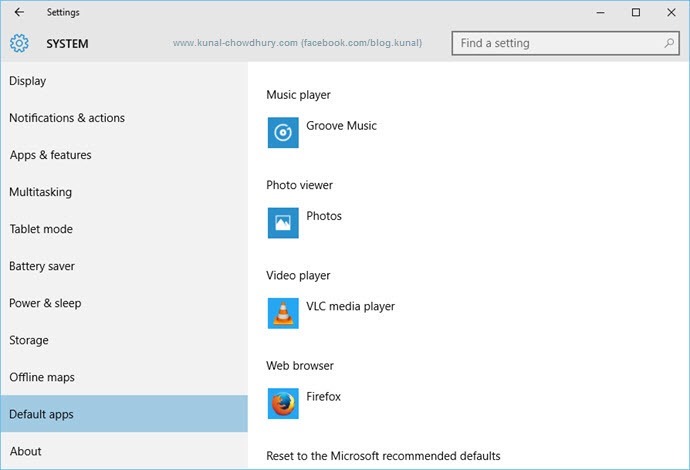
Task: Close the Settings window
Action: tap(671, 12)
